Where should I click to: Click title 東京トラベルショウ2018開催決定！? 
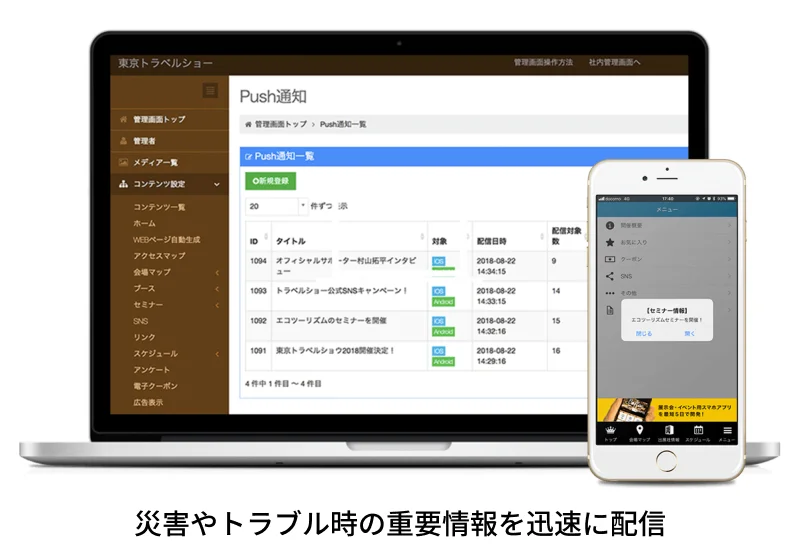(335, 351)
